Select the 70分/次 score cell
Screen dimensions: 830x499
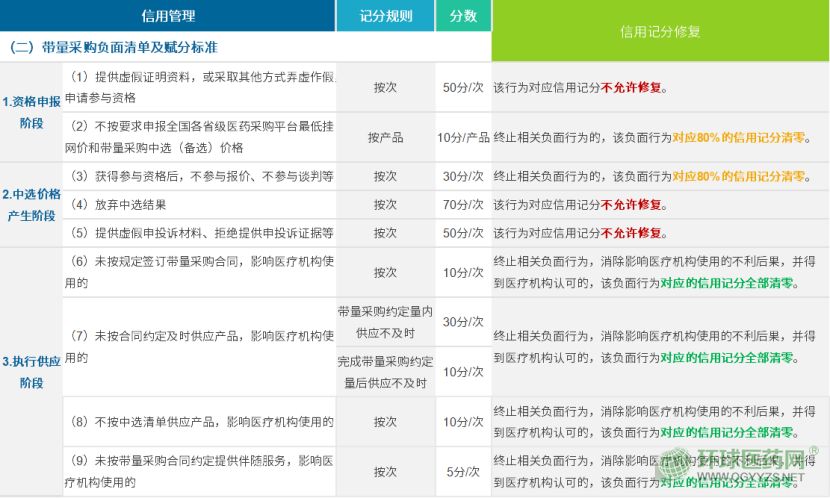[x=463, y=205]
